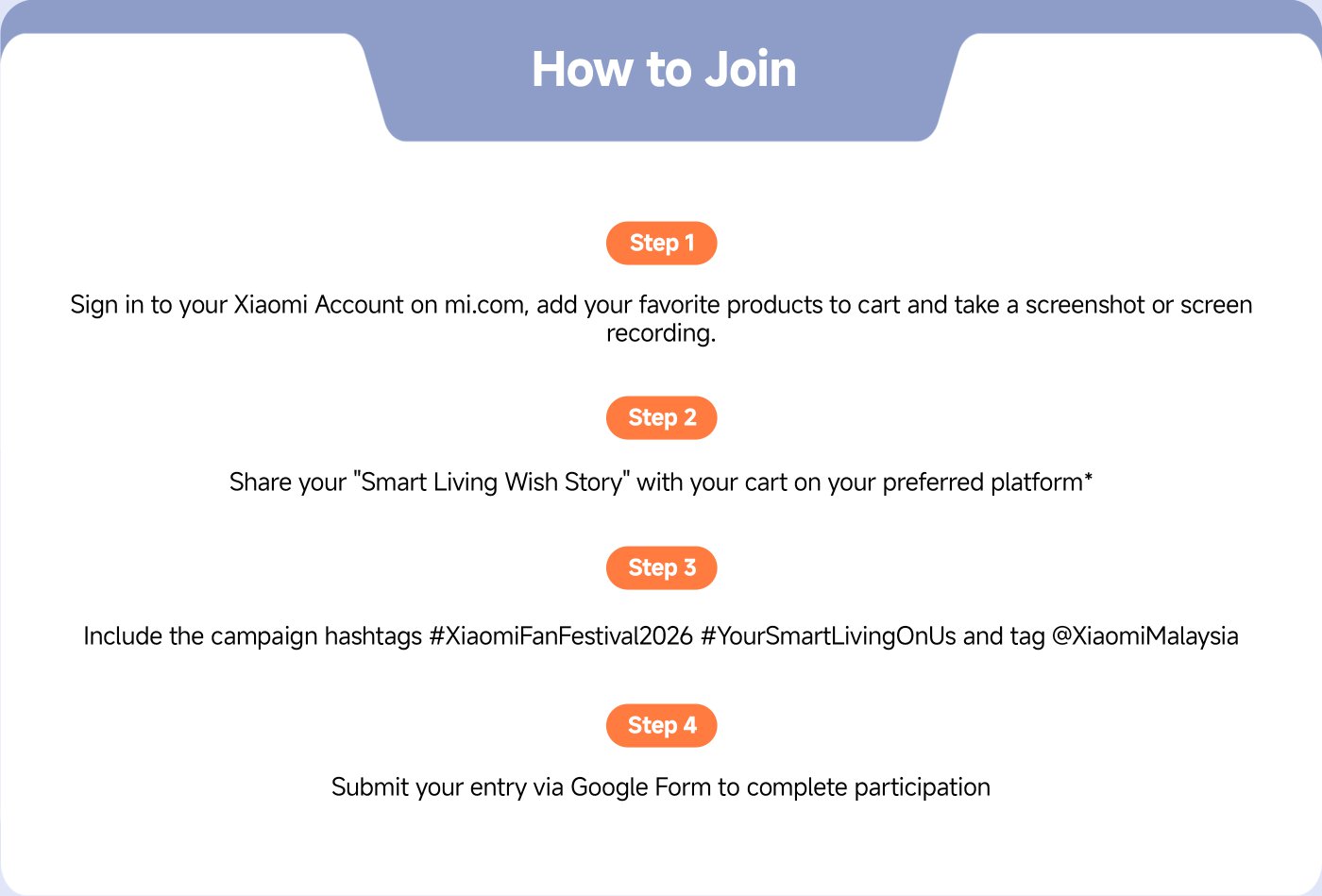Click the orange Step 2 badge
Viewport: 1322px width, 896px height.
pyautogui.click(x=661, y=418)
